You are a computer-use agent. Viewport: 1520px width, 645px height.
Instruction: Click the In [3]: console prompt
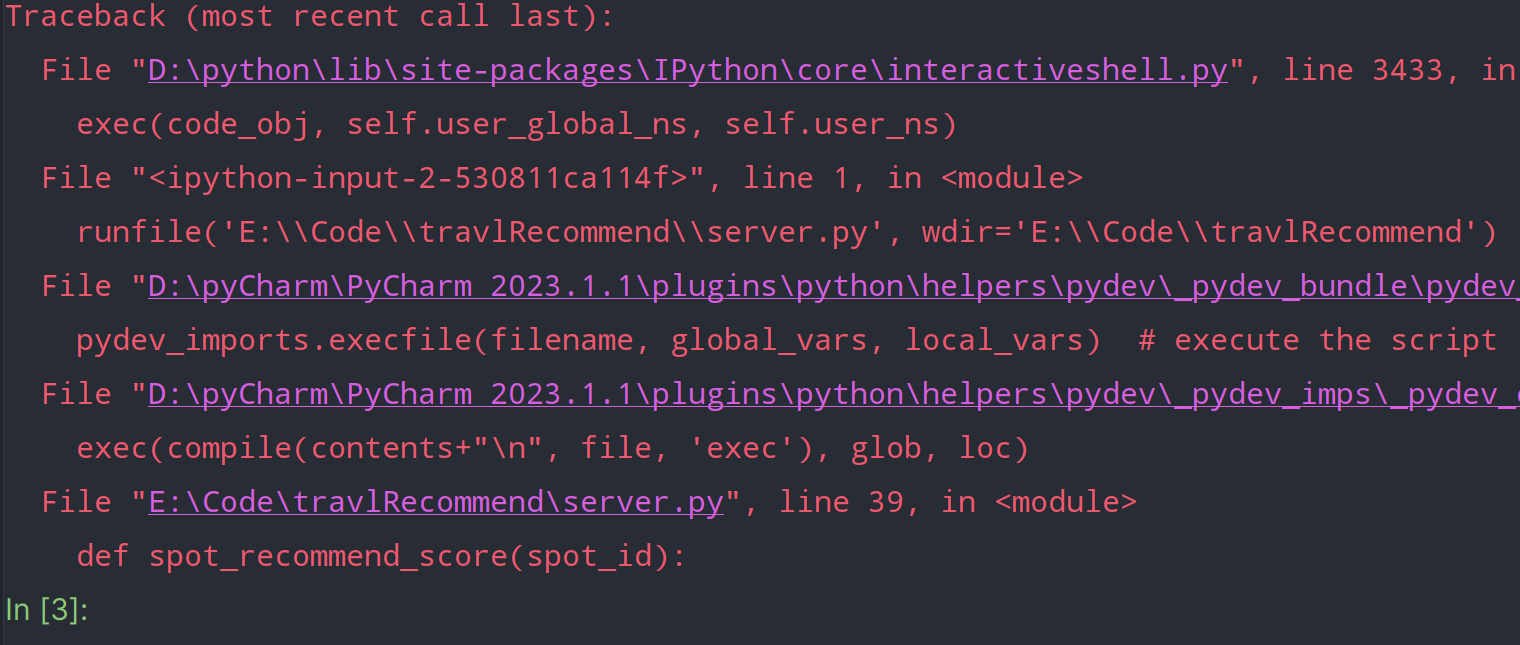(x=47, y=610)
